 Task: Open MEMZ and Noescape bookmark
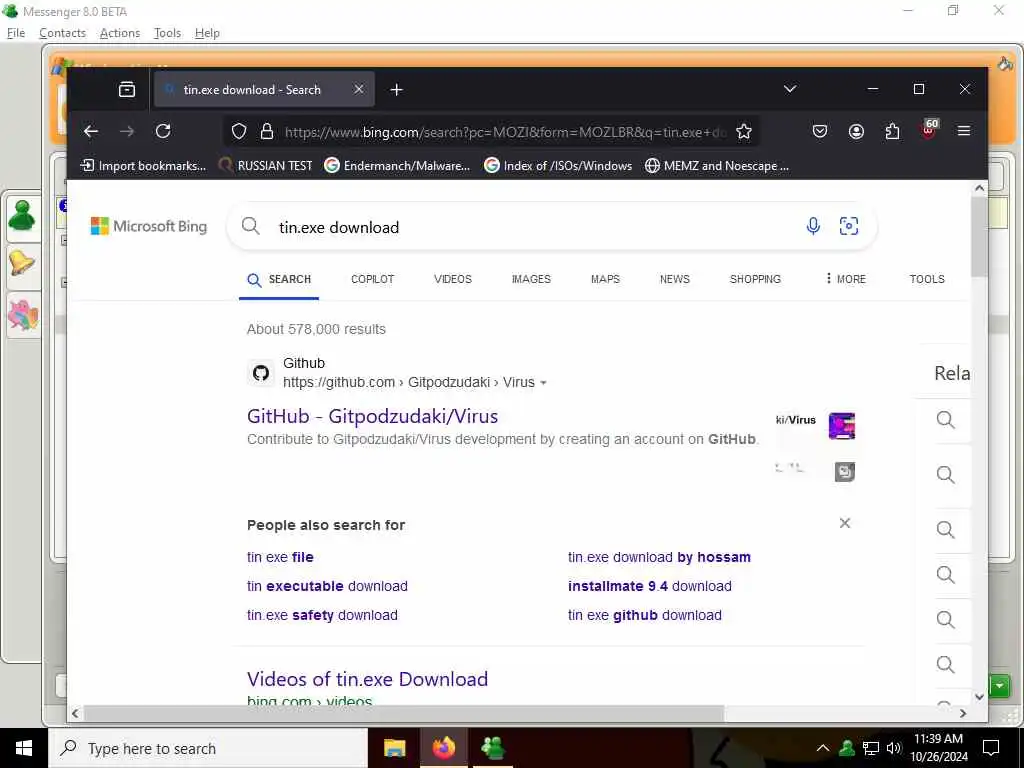click(716, 166)
